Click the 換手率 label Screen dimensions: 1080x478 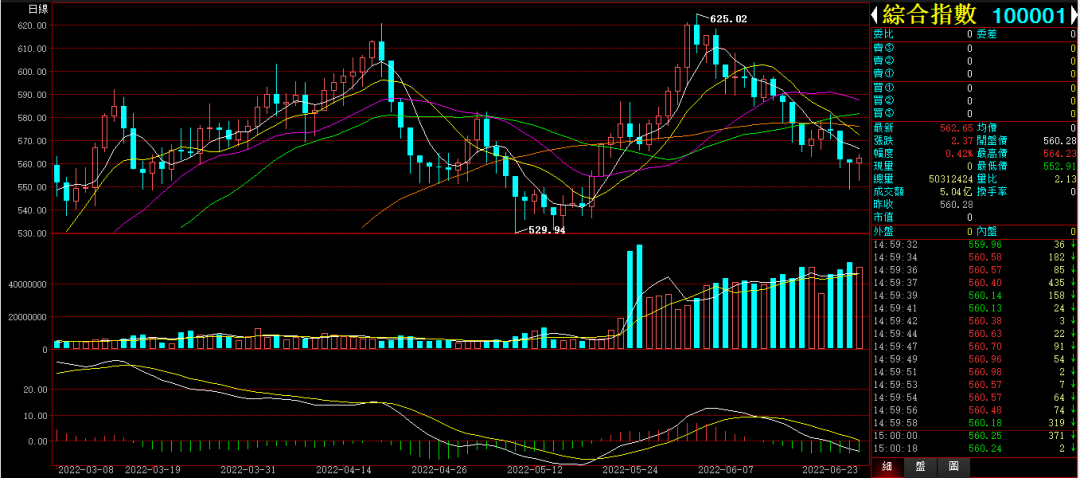pos(991,192)
